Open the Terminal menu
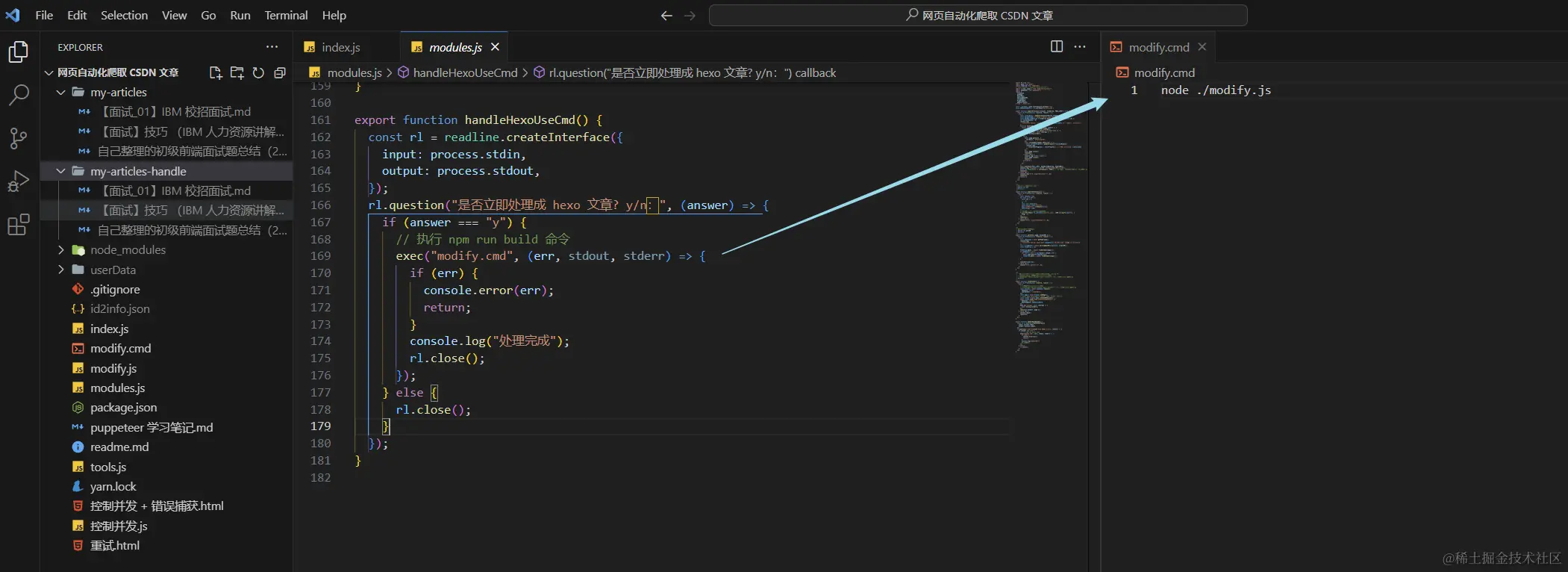 click(286, 15)
